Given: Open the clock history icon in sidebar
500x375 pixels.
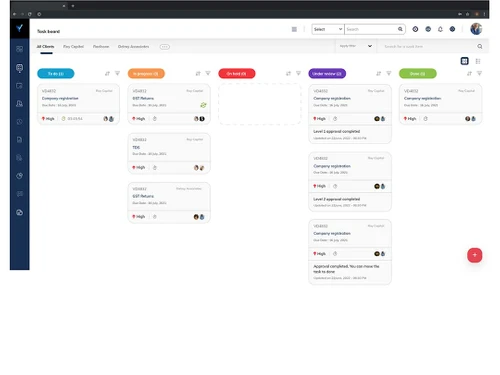Looking at the screenshot, I should (x=20, y=122).
